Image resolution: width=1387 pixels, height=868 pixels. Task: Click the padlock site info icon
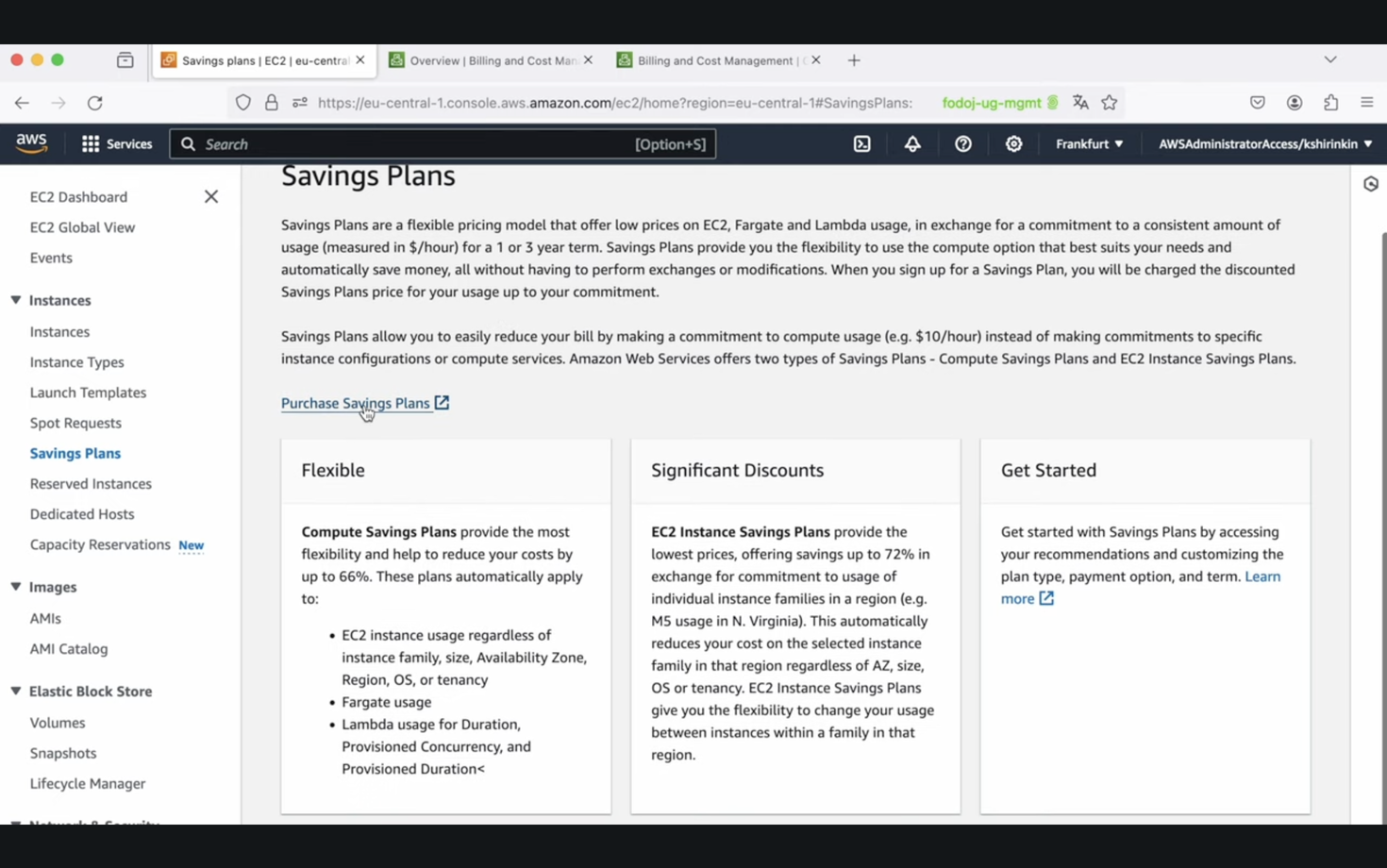(272, 103)
